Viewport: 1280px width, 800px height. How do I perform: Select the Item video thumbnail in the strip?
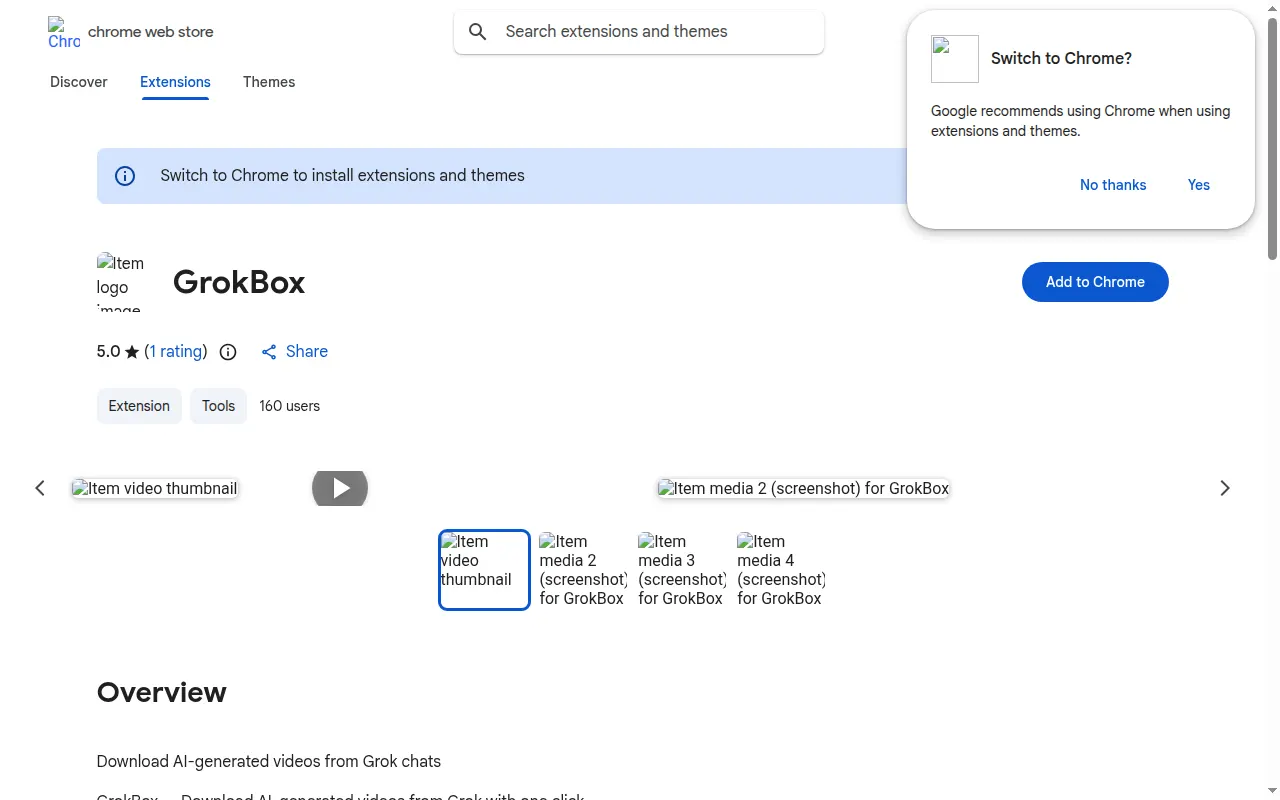(x=484, y=570)
